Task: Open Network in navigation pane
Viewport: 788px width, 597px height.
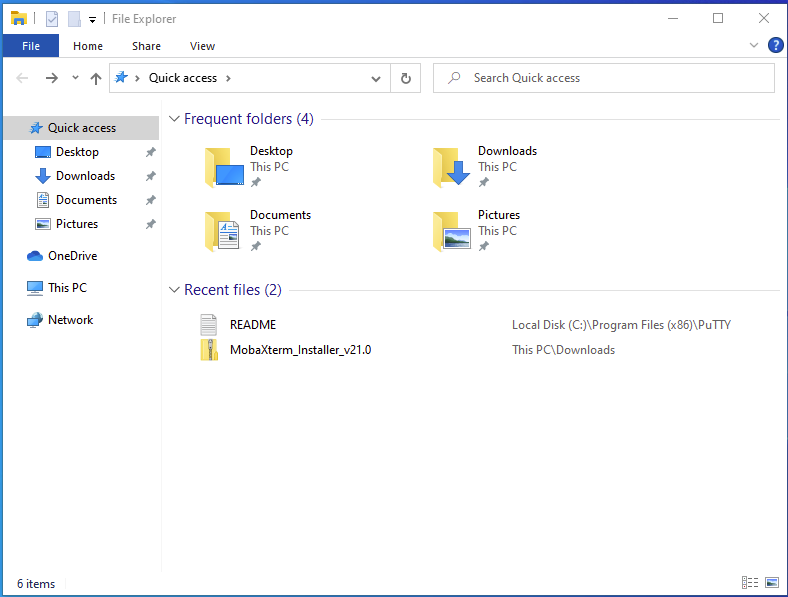Action: [70, 320]
